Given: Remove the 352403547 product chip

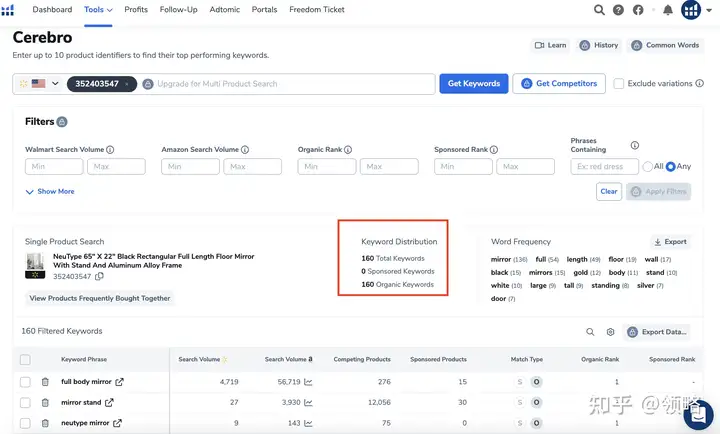Looking at the screenshot, I should [127, 84].
